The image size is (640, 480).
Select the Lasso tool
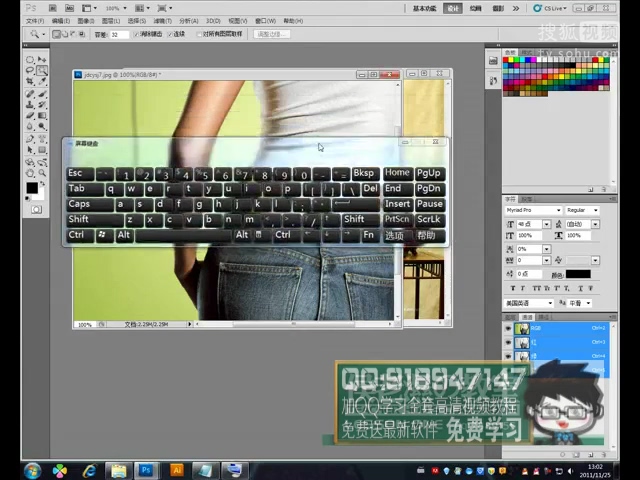point(30,70)
